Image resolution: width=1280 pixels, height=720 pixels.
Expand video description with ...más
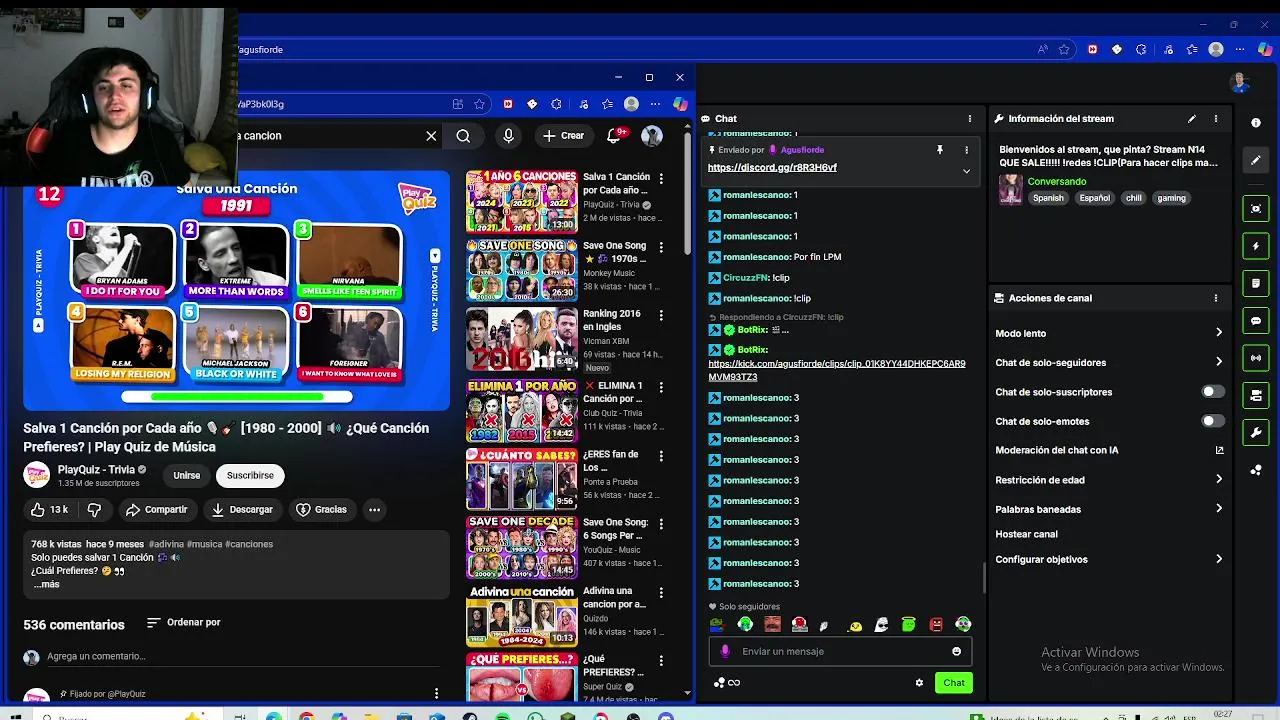(x=46, y=584)
